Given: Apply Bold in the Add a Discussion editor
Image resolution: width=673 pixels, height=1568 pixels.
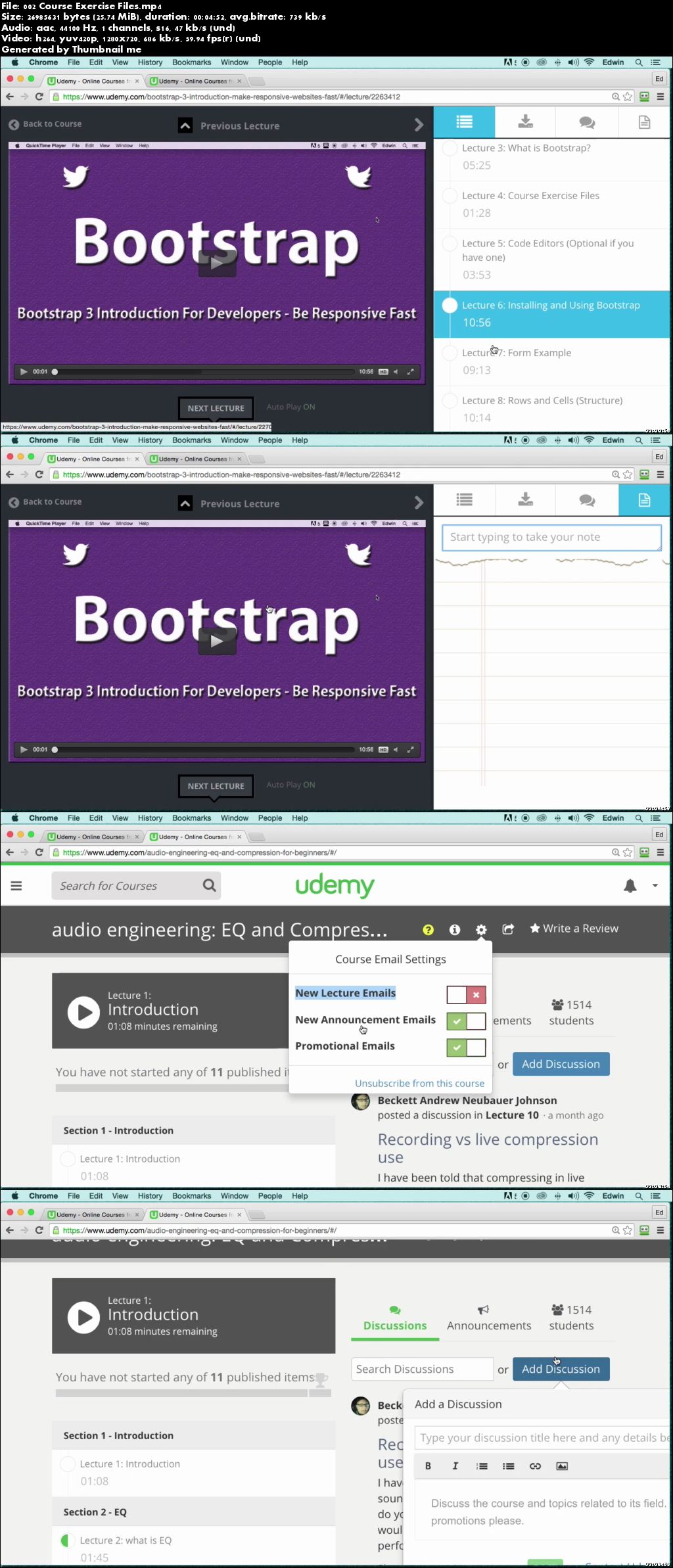Looking at the screenshot, I should click(x=428, y=1465).
